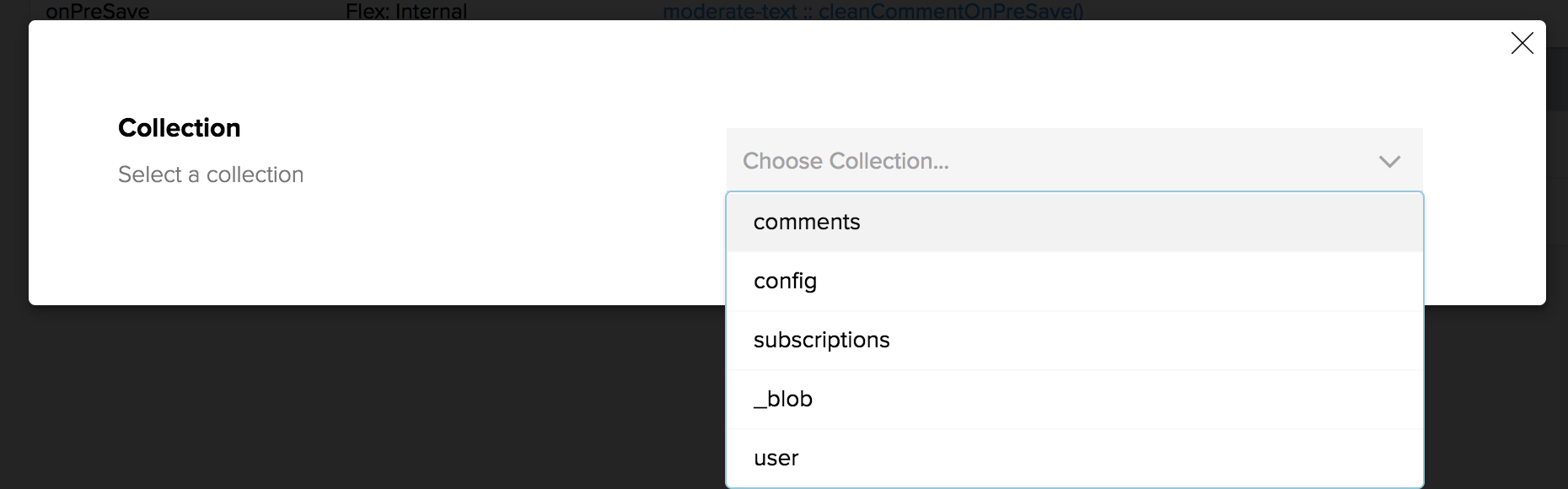Close the Collection dialog with the X icon
This screenshot has height=489, width=1568.
[1522, 43]
